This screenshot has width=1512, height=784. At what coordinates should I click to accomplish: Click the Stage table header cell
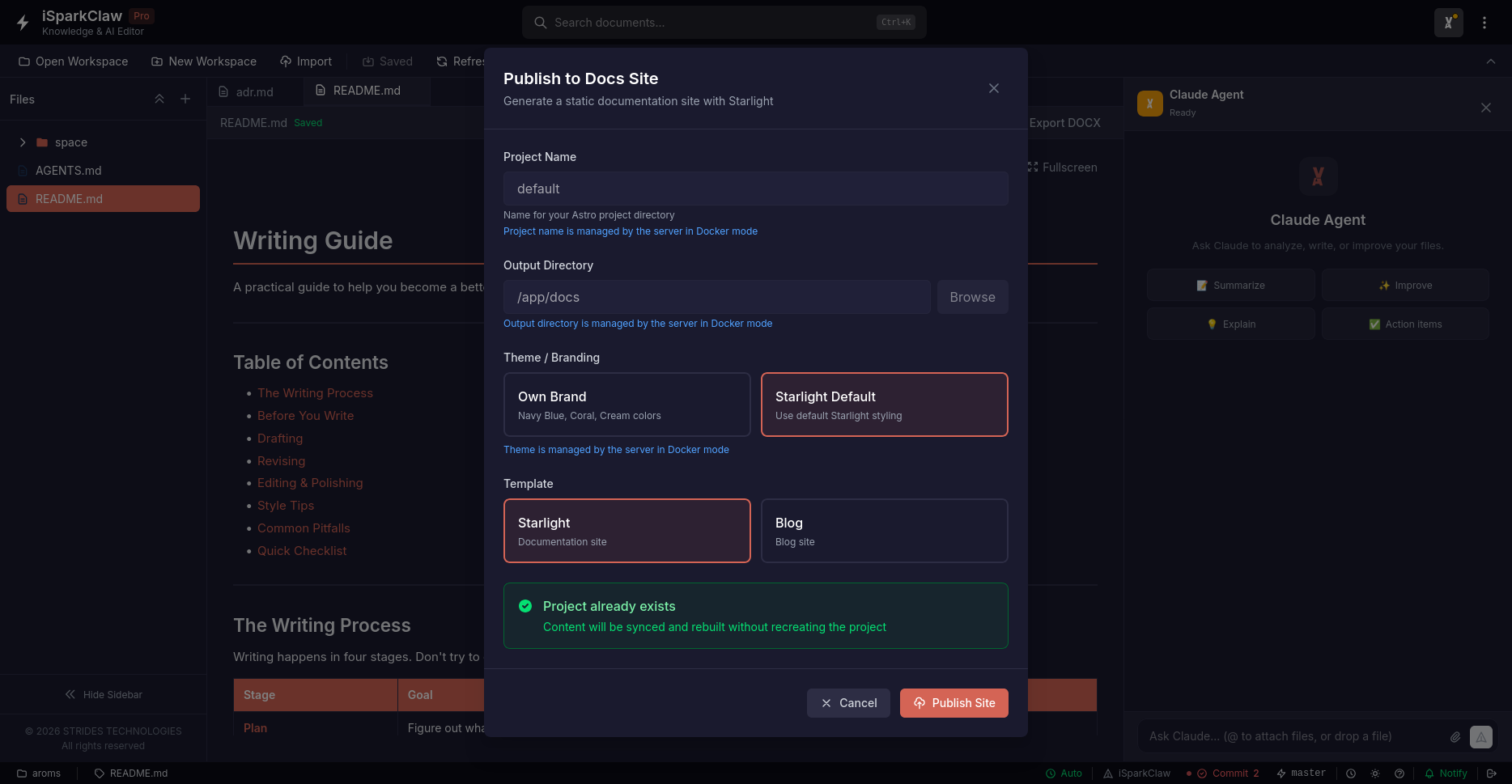pyautogui.click(x=316, y=695)
